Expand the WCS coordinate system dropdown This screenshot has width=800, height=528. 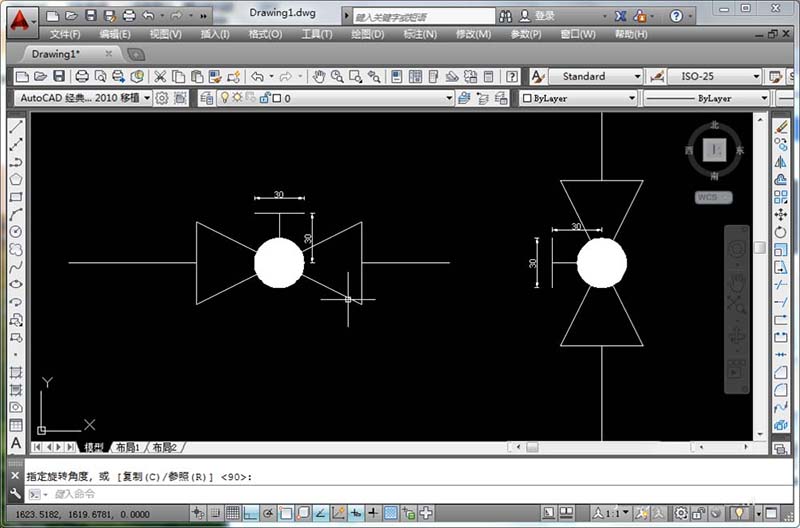point(713,197)
